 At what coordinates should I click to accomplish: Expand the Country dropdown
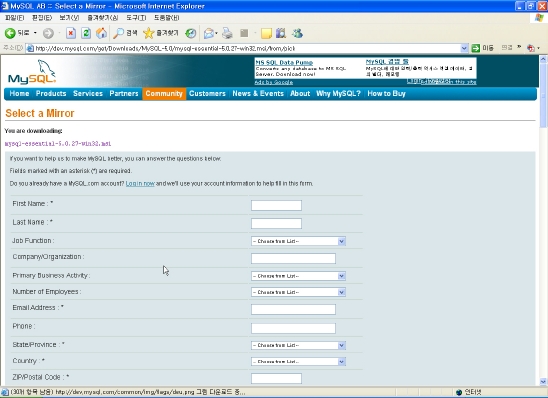coord(341,362)
